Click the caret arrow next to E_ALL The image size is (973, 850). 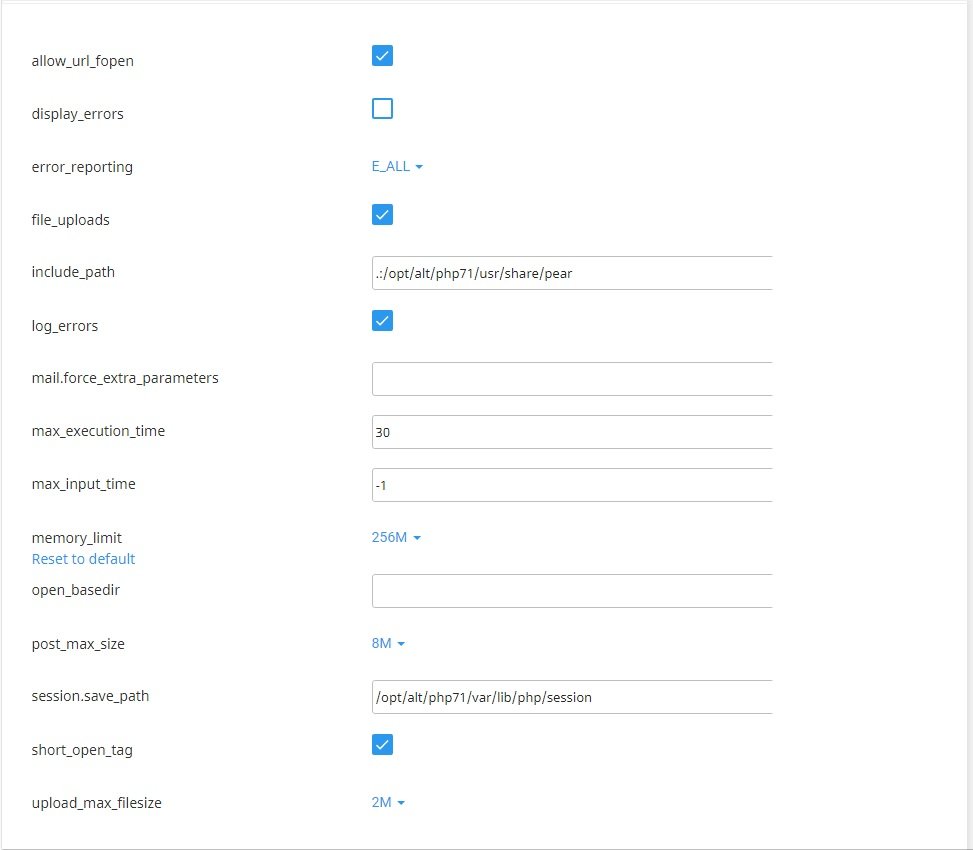[419, 167]
